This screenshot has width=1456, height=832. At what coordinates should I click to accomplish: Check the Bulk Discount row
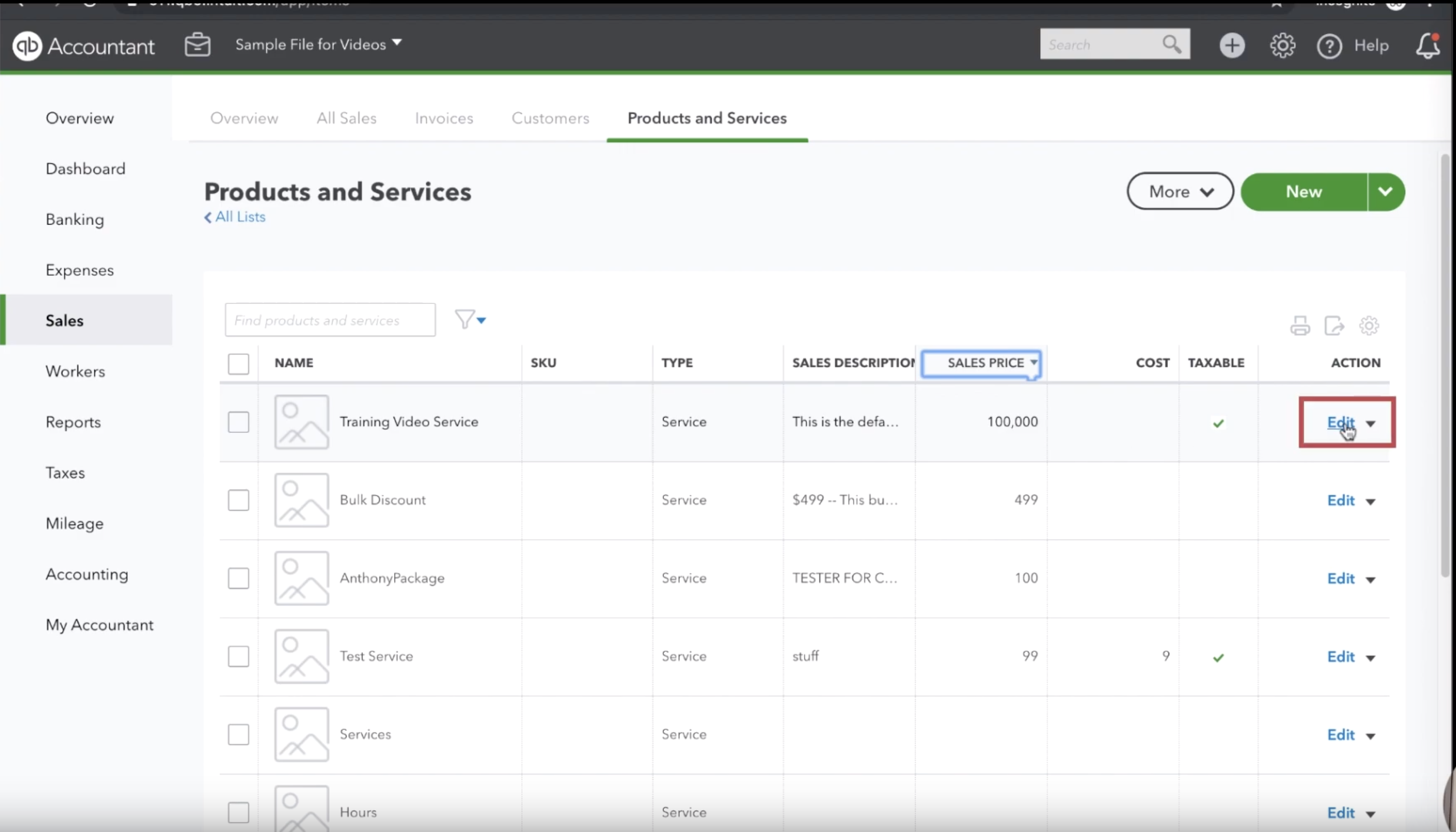[x=238, y=500]
